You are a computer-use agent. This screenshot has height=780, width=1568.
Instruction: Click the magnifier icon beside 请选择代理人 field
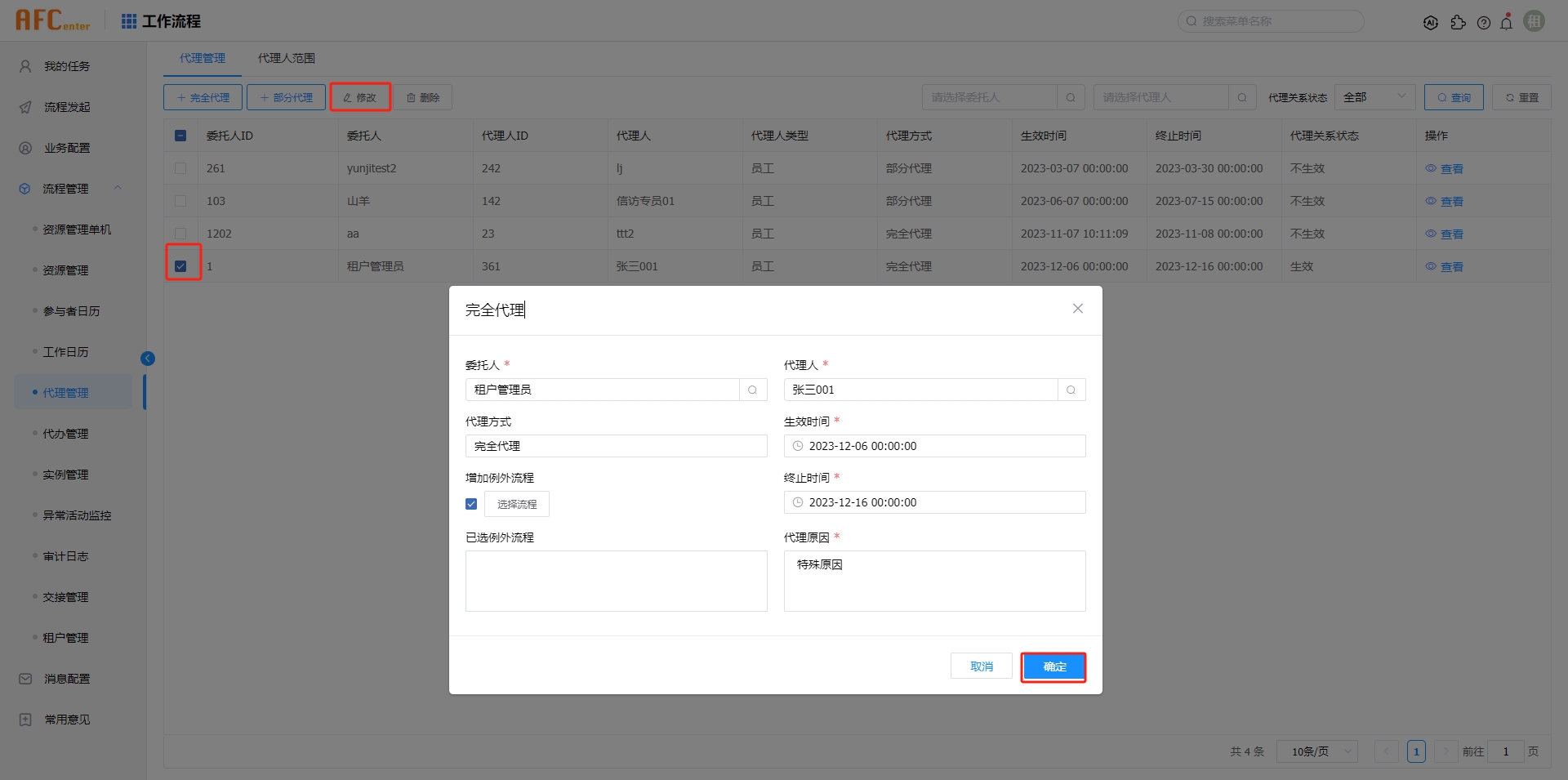[1241, 97]
